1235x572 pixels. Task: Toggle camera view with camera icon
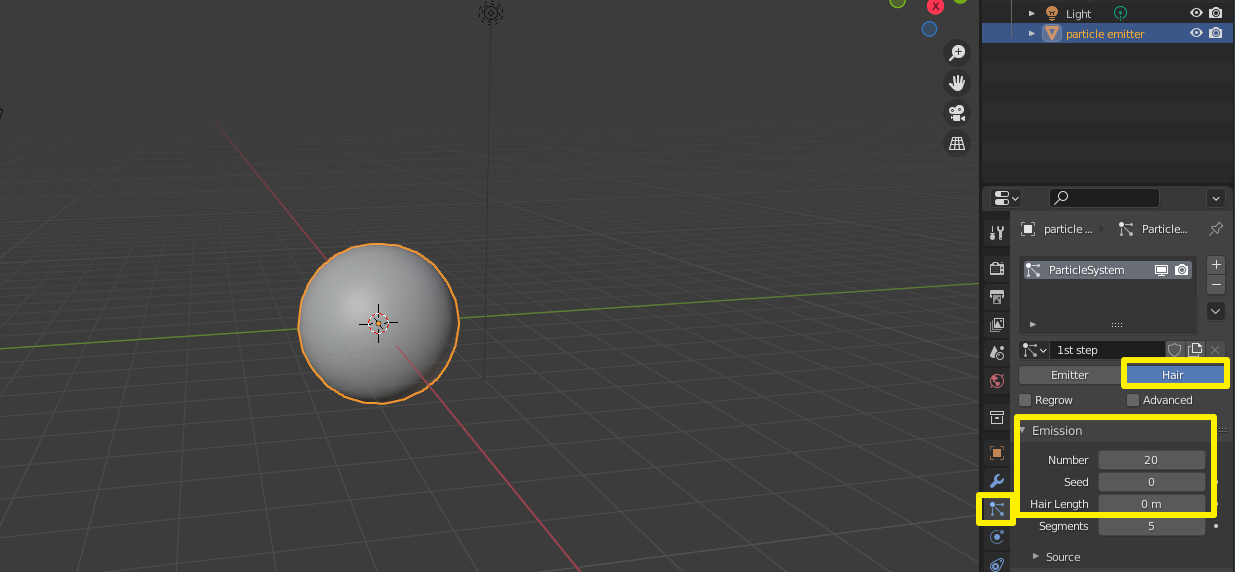[958, 112]
